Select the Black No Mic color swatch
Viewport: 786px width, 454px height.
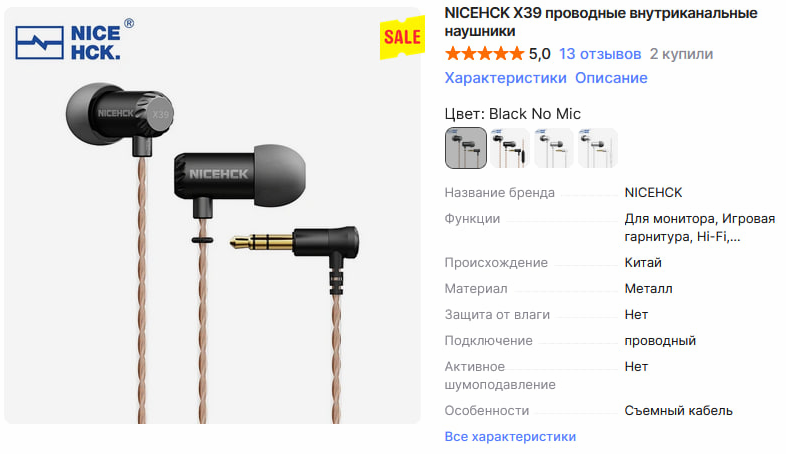pyautogui.click(x=466, y=148)
